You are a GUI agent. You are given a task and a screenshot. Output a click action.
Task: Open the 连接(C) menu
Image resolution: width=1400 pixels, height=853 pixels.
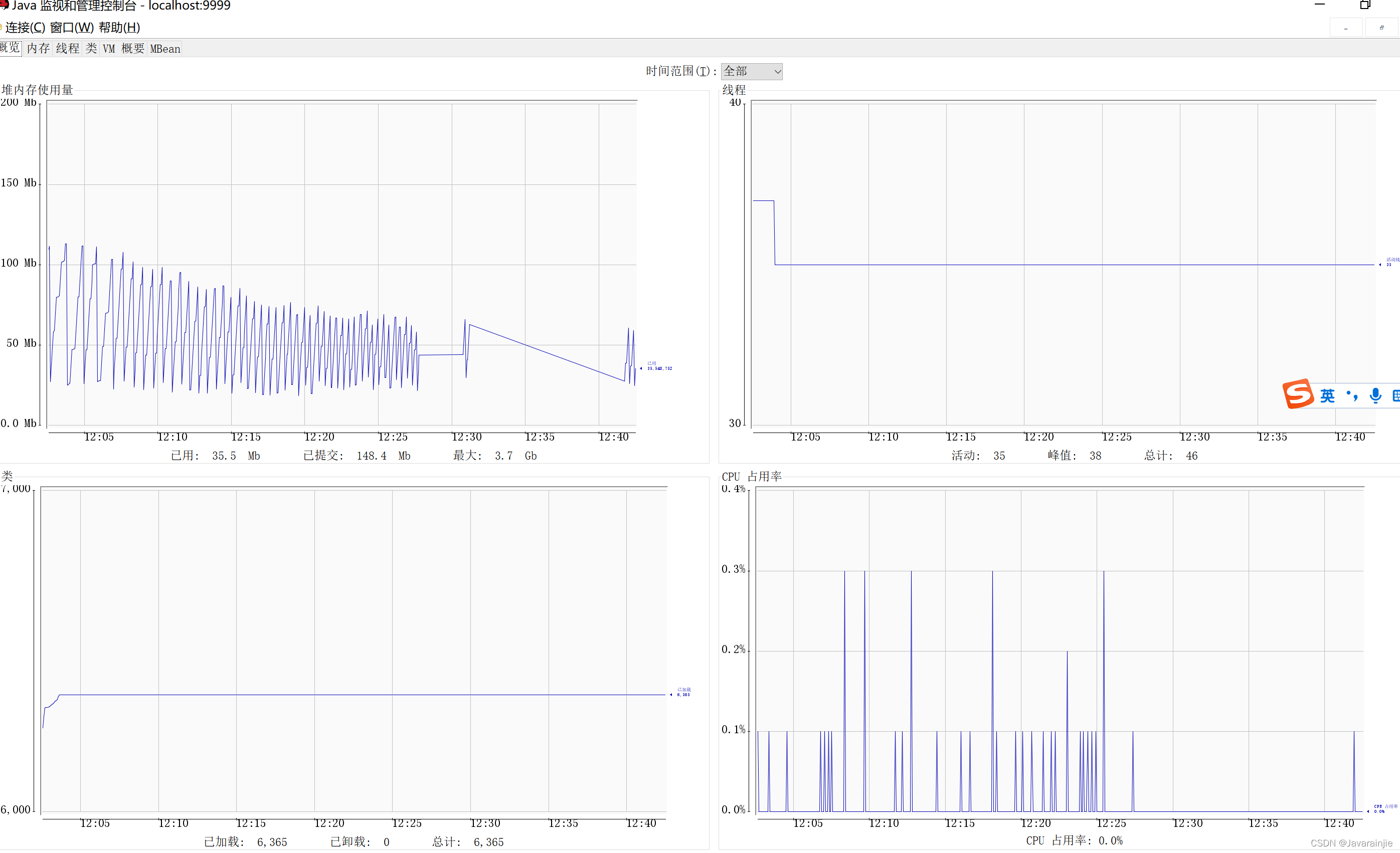click(25, 27)
